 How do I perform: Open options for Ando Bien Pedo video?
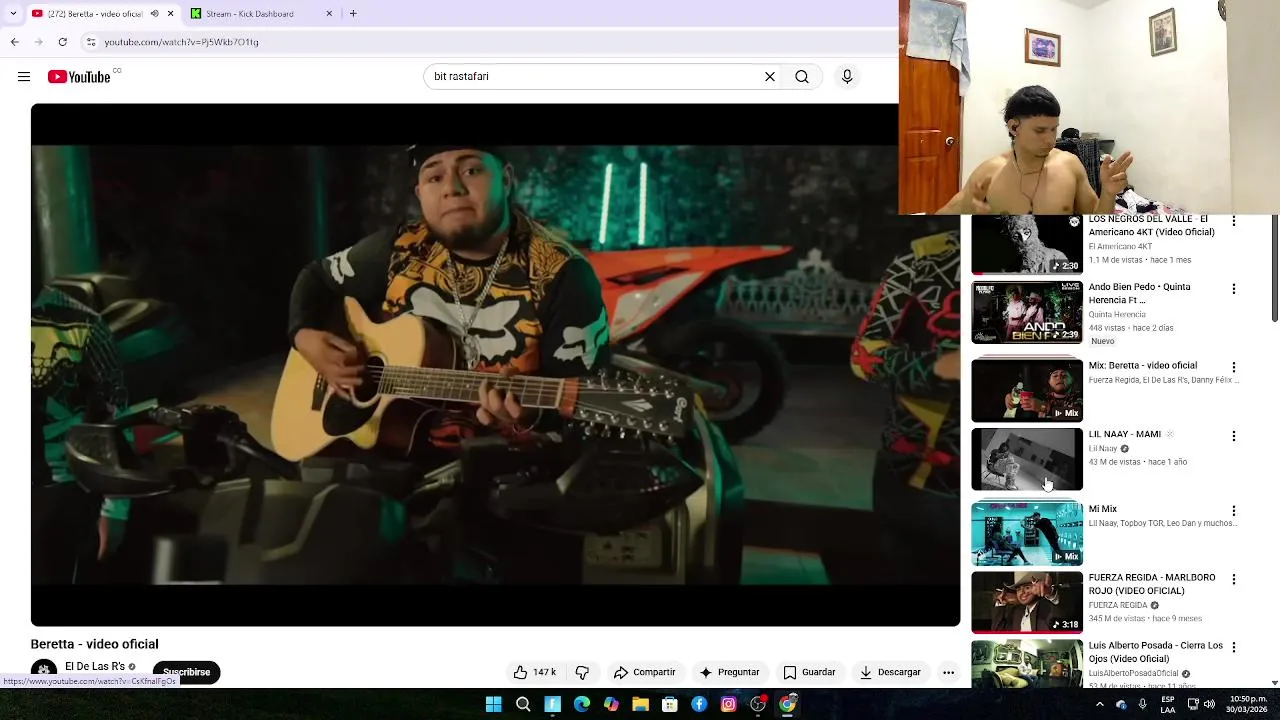1233,289
